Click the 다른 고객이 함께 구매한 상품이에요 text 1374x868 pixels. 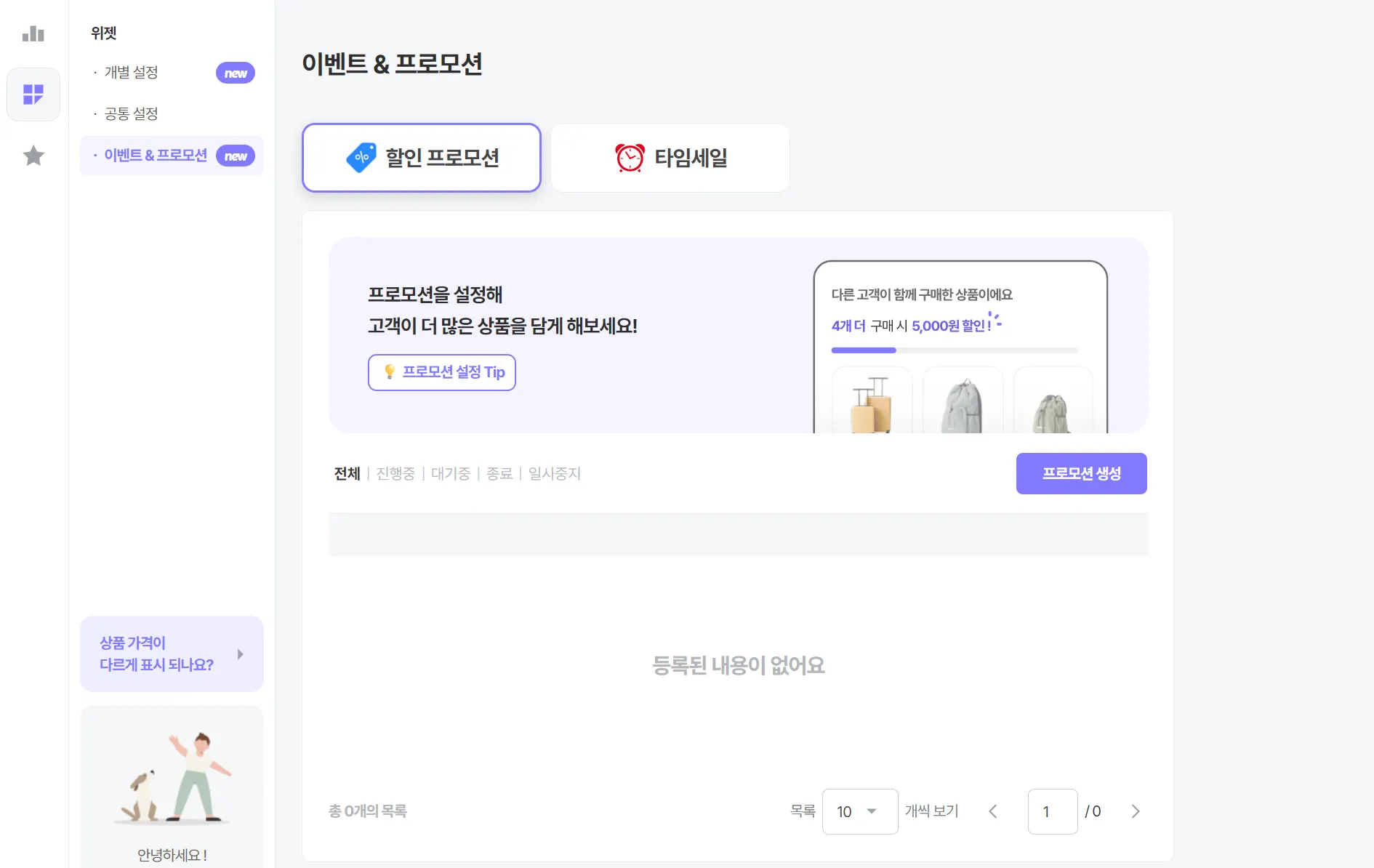pyautogui.click(x=922, y=294)
